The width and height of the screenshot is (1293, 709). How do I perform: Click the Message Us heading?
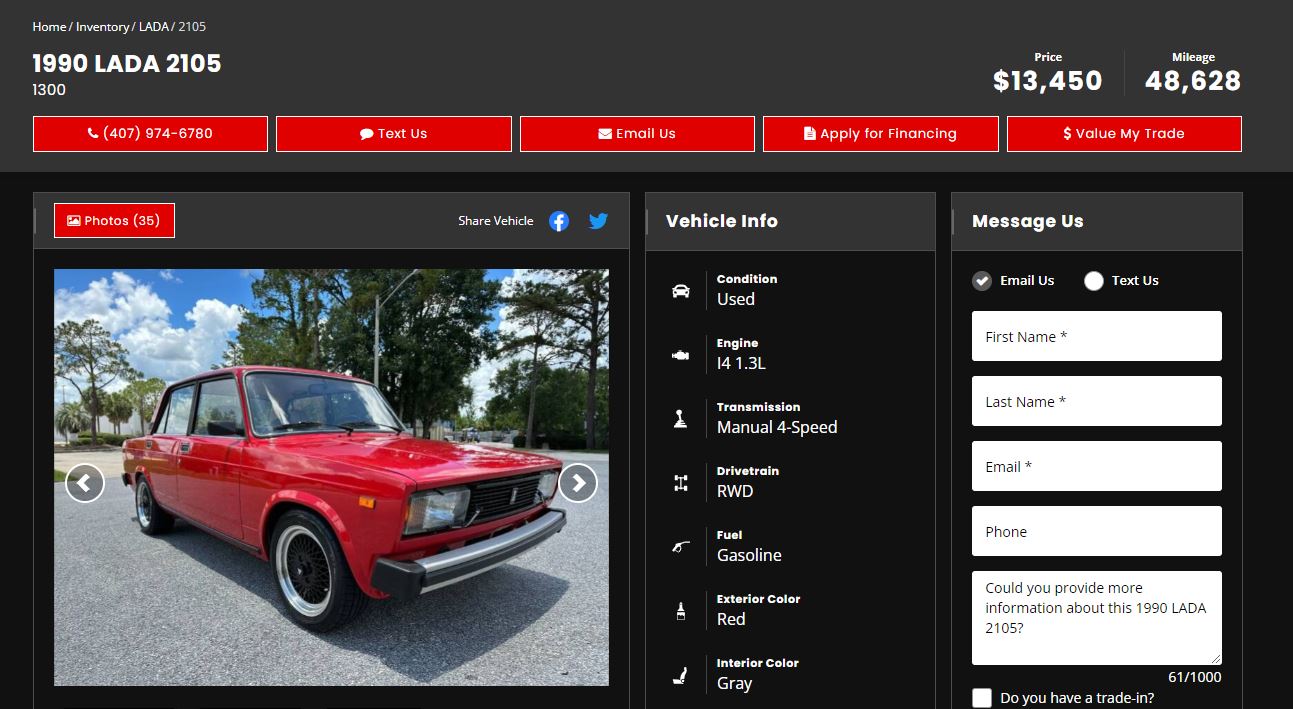(x=1028, y=221)
